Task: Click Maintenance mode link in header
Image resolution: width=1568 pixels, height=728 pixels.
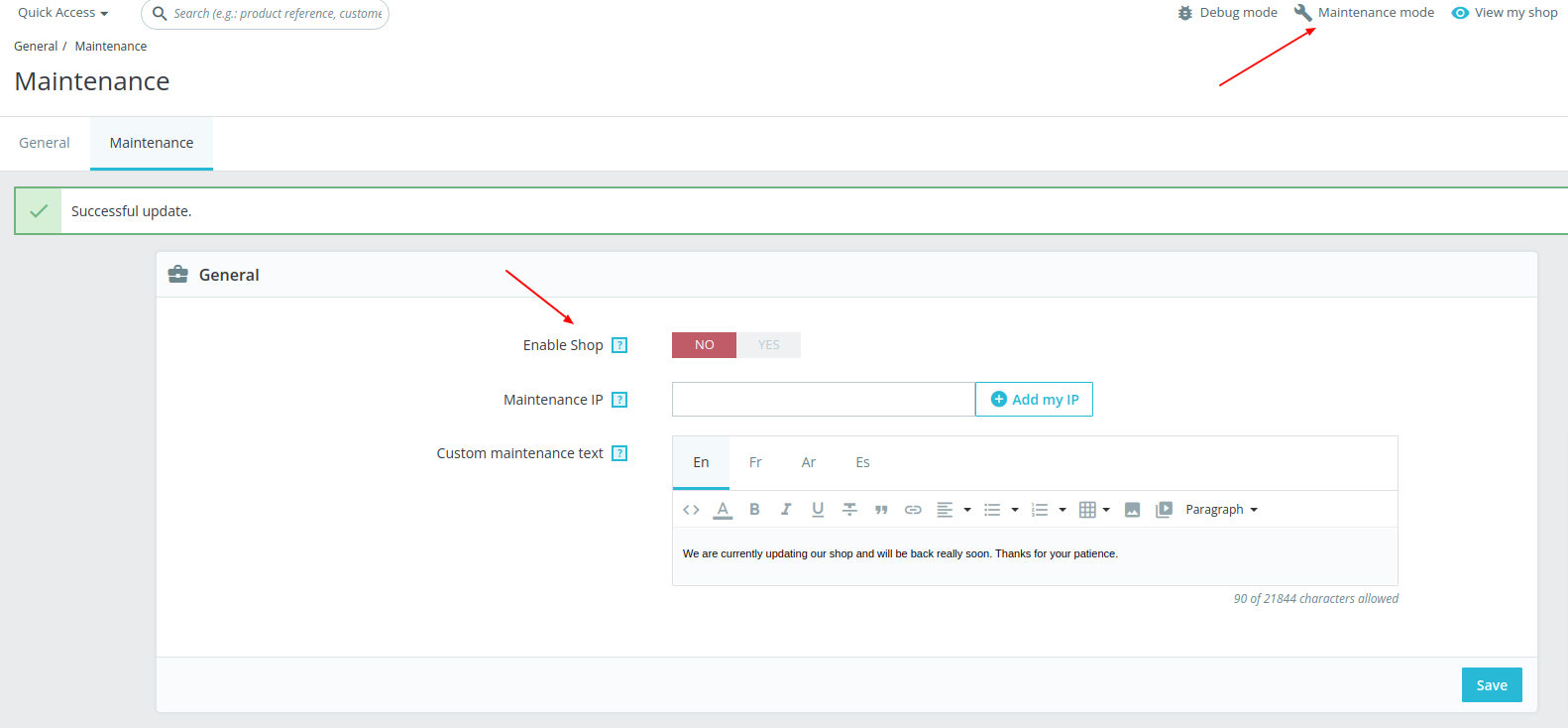Action: [1364, 13]
